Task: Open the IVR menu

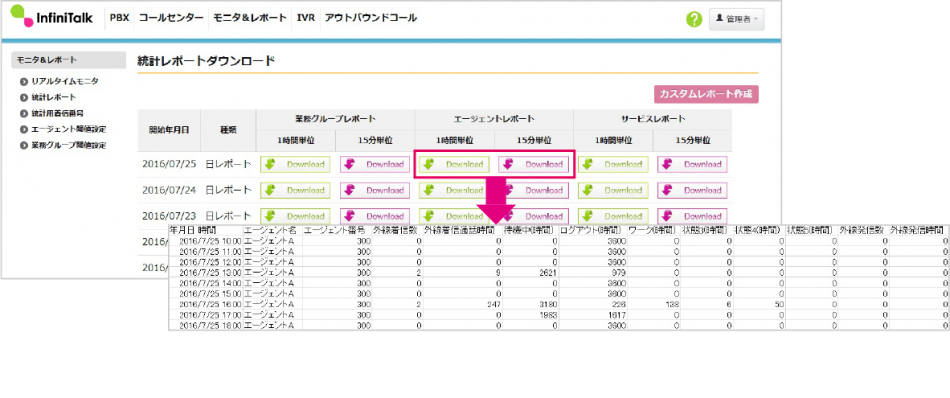Action: click(x=305, y=18)
